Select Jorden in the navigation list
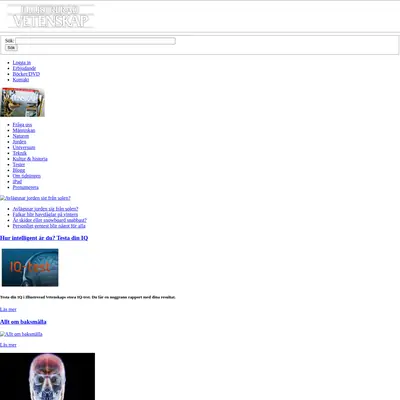The height and width of the screenshot is (400, 400). [19, 142]
